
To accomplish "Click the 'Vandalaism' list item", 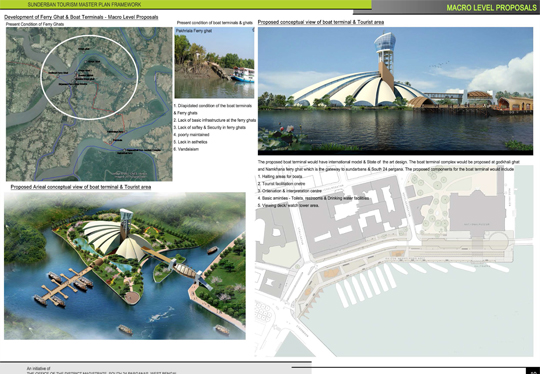I will (186, 149).
